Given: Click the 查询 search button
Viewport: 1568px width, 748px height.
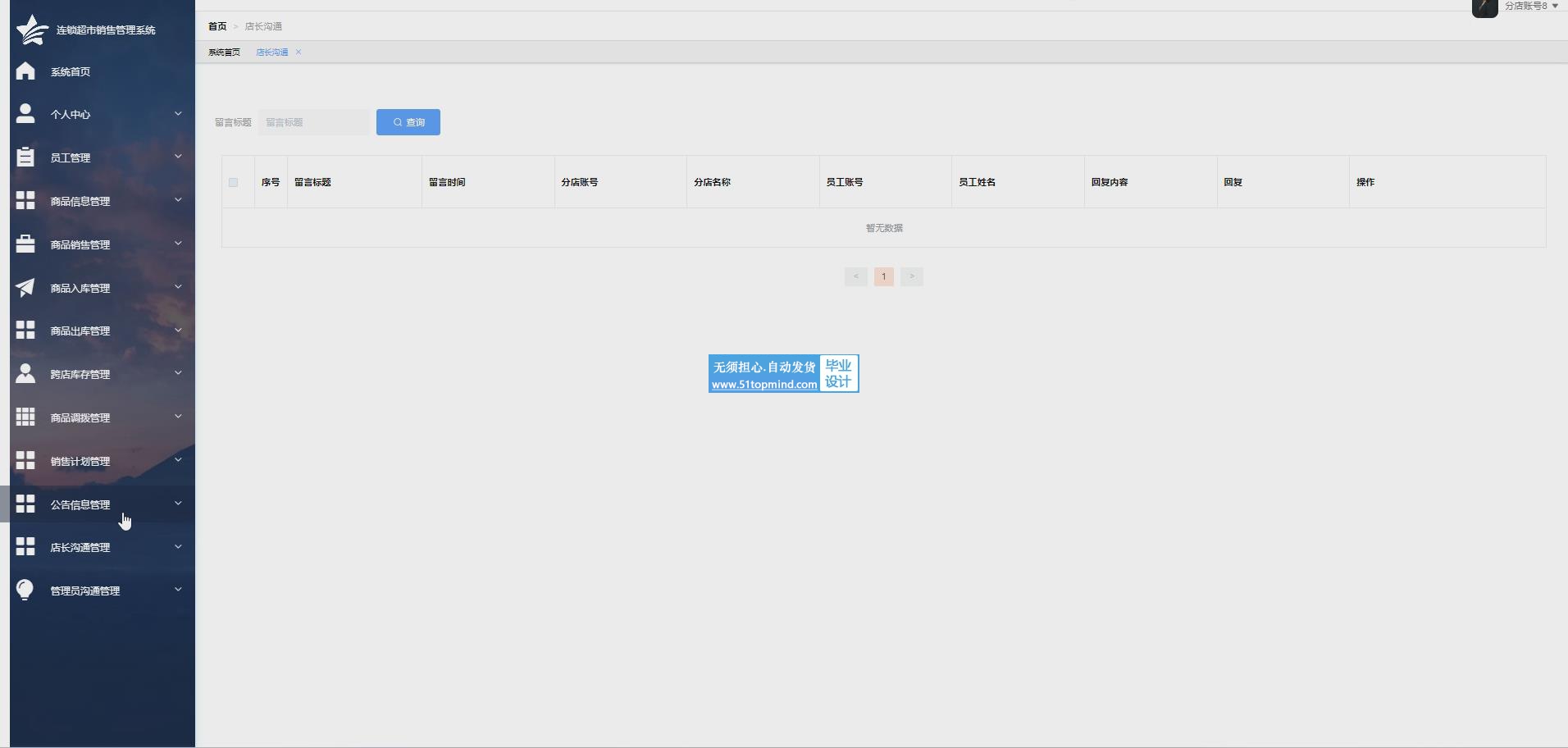Looking at the screenshot, I should (x=408, y=122).
